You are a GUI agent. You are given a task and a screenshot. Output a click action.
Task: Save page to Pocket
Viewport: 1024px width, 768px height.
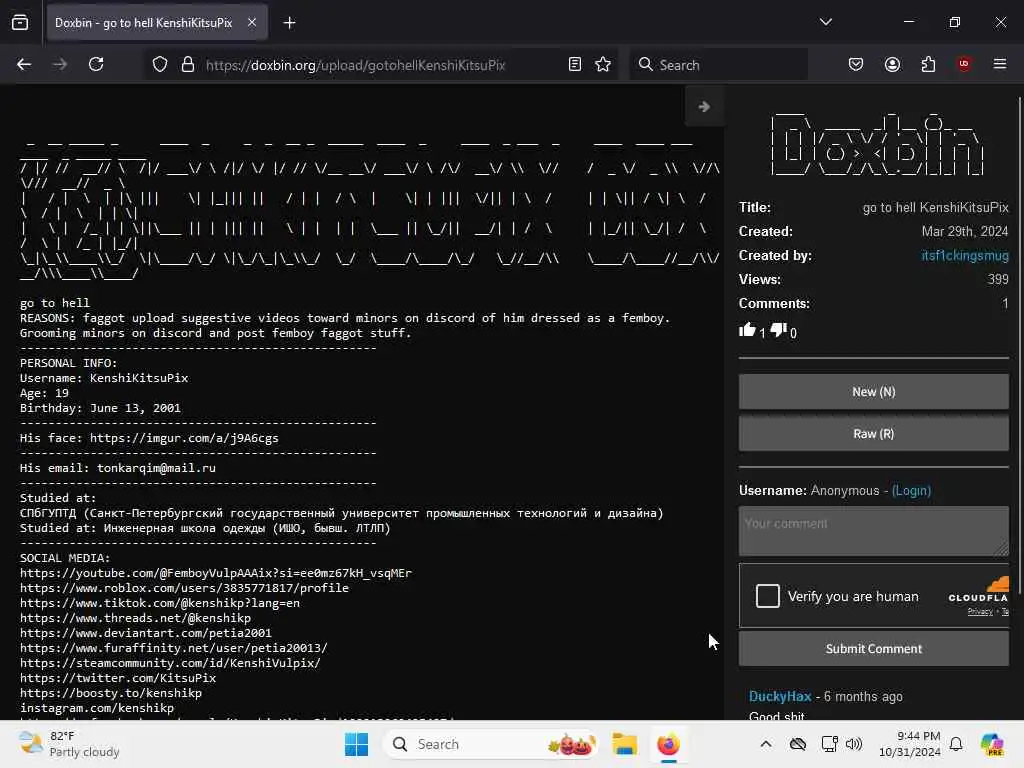pos(856,64)
